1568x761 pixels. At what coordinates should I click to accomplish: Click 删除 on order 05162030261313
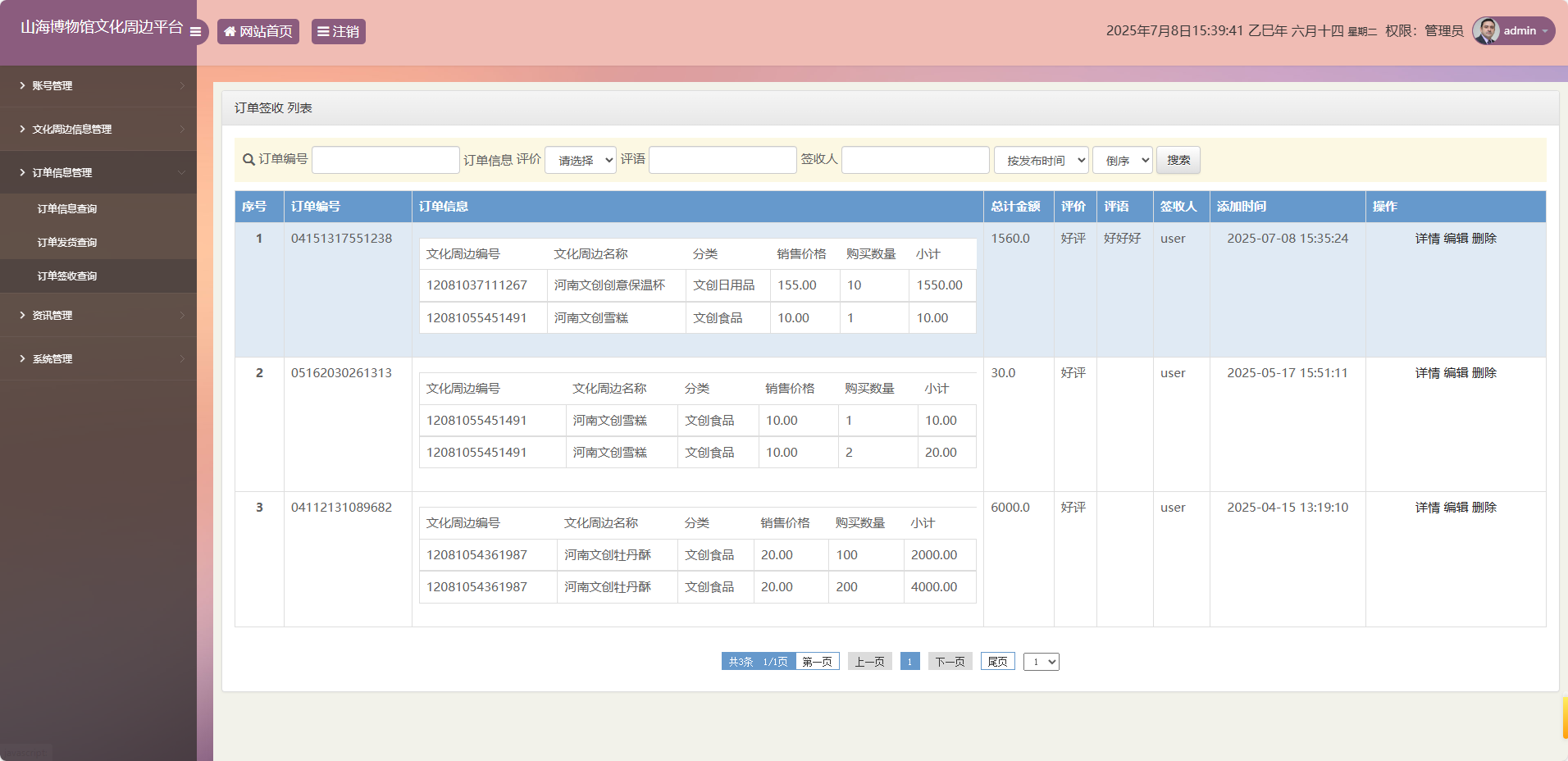pyautogui.click(x=1484, y=372)
